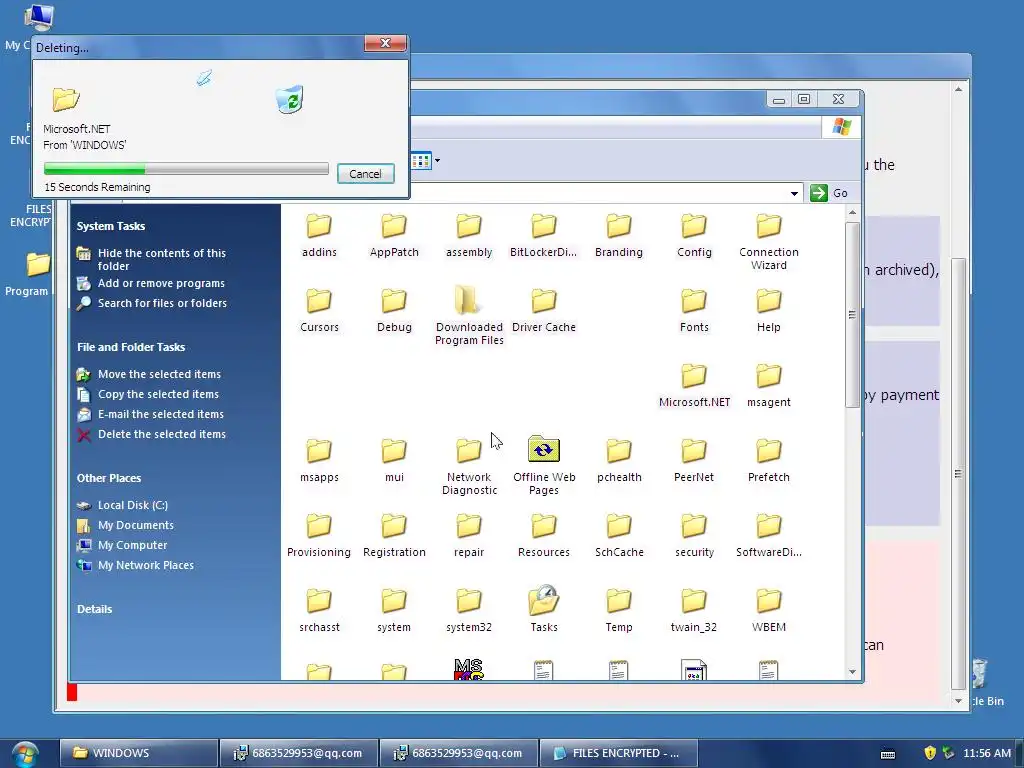Open the addins folder

pos(319,235)
